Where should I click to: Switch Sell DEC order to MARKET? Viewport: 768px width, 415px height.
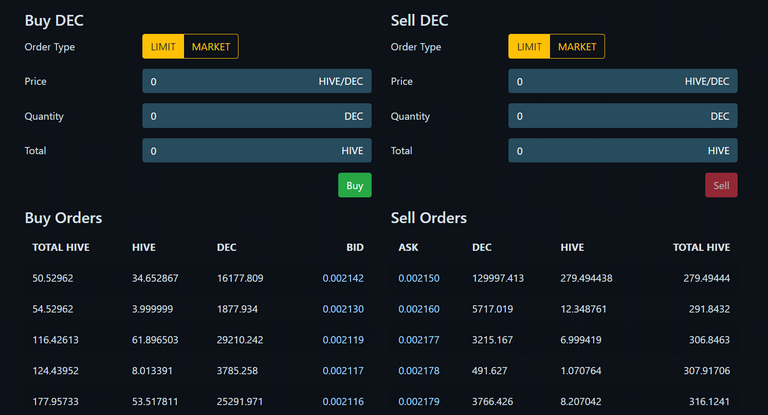[x=577, y=47]
